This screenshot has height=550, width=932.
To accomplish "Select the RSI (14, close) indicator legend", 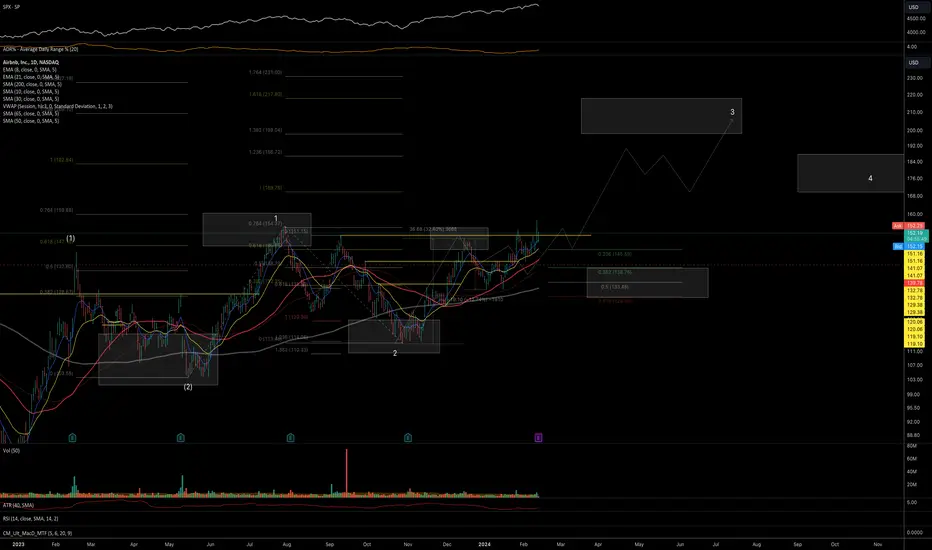I will pos(31,518).
